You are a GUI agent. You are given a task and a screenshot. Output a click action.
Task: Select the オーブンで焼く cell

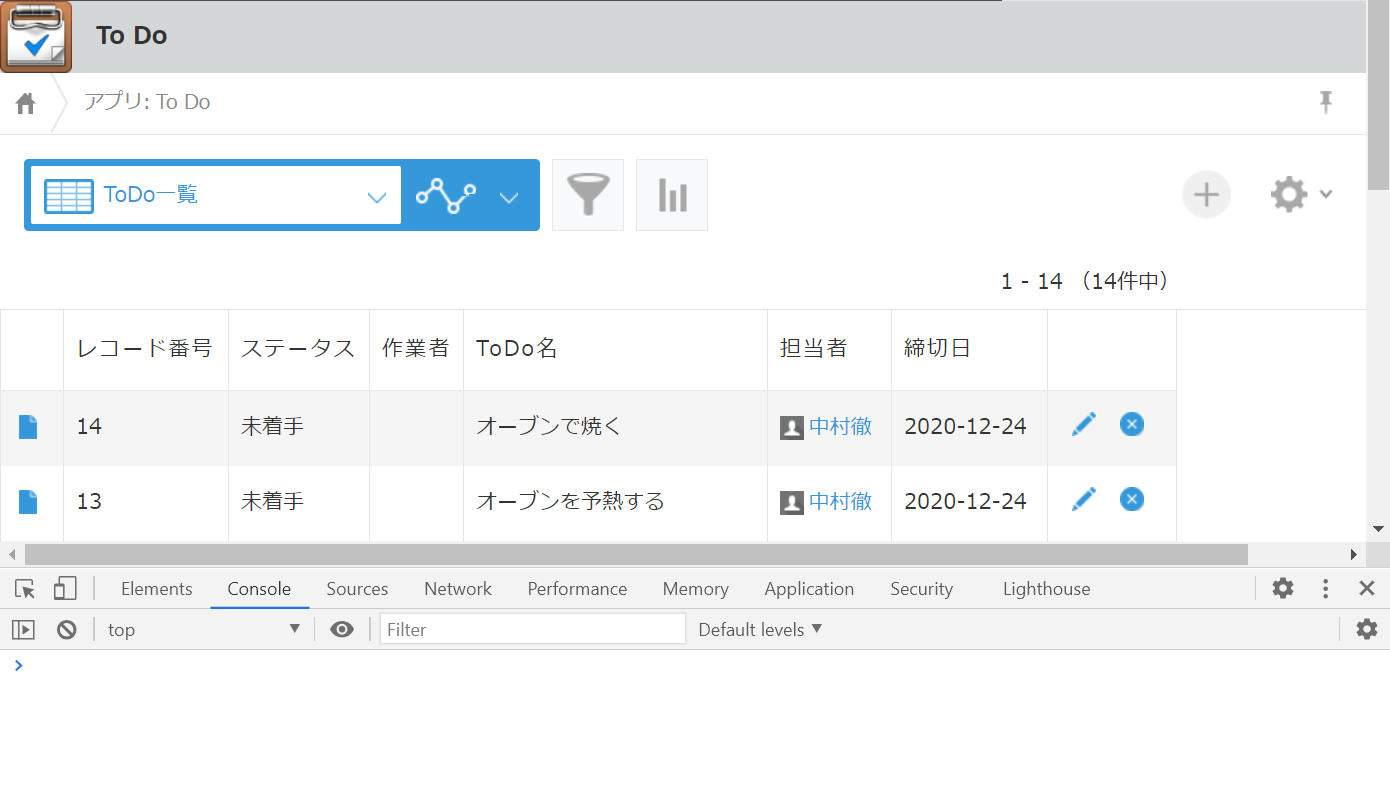[x=615, y=428]
